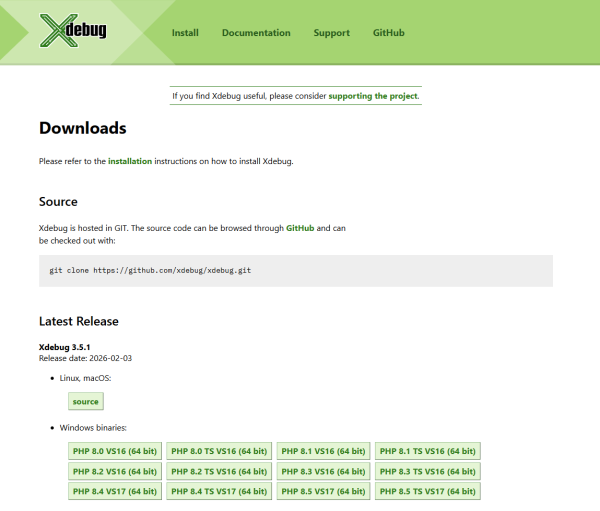Download PHP 8.3 VS16 (64 bit) binary
This screenshot has width=600, height=511.
pos(323,471)
